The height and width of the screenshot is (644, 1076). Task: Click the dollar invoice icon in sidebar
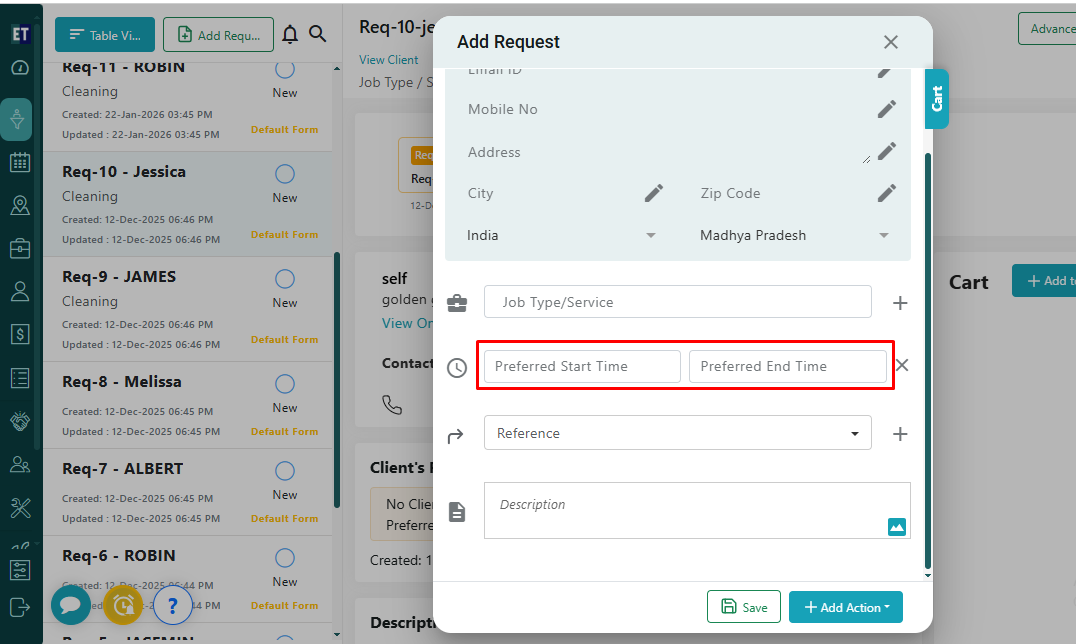point(20,334)
